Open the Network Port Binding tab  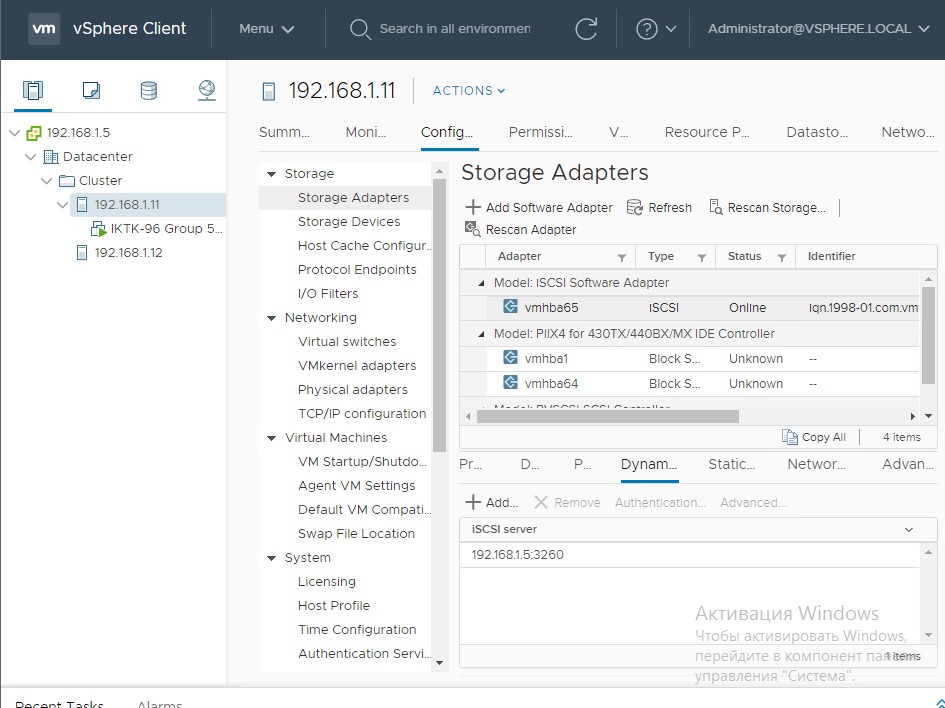tap(816, 464)
